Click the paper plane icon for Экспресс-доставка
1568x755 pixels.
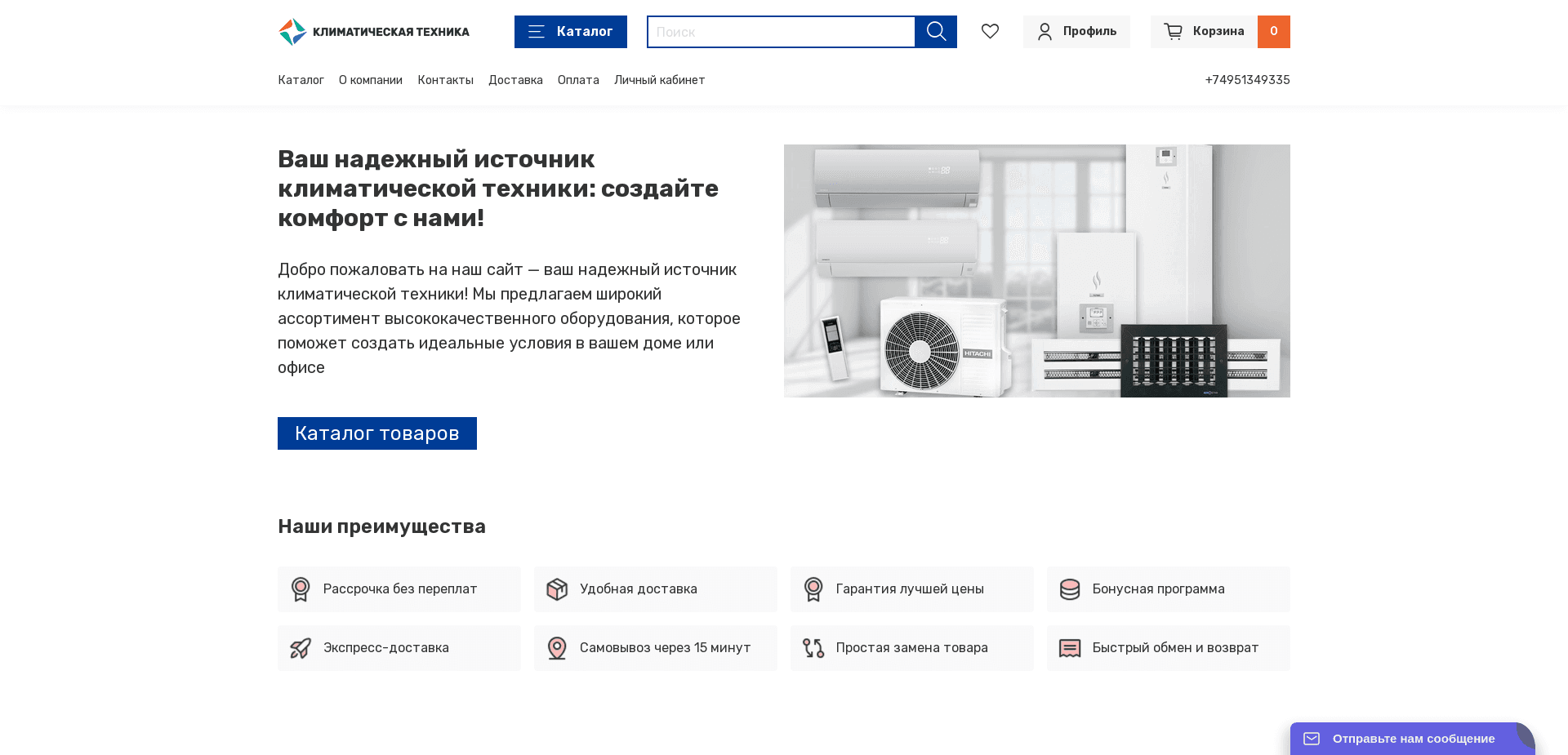[x=302, y=647]
